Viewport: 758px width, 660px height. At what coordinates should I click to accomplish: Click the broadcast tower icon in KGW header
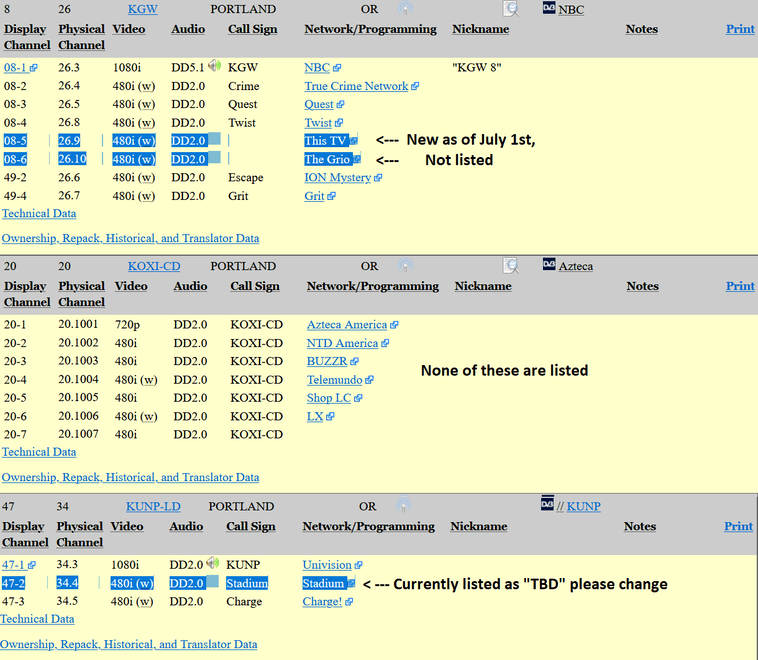pos(405,8)
